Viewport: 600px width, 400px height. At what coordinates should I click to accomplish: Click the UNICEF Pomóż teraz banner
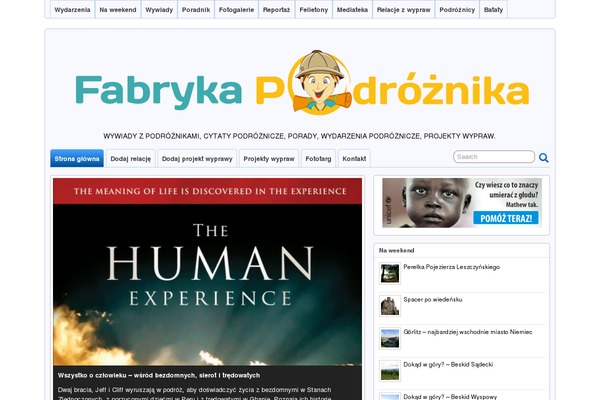pos(462,203)
